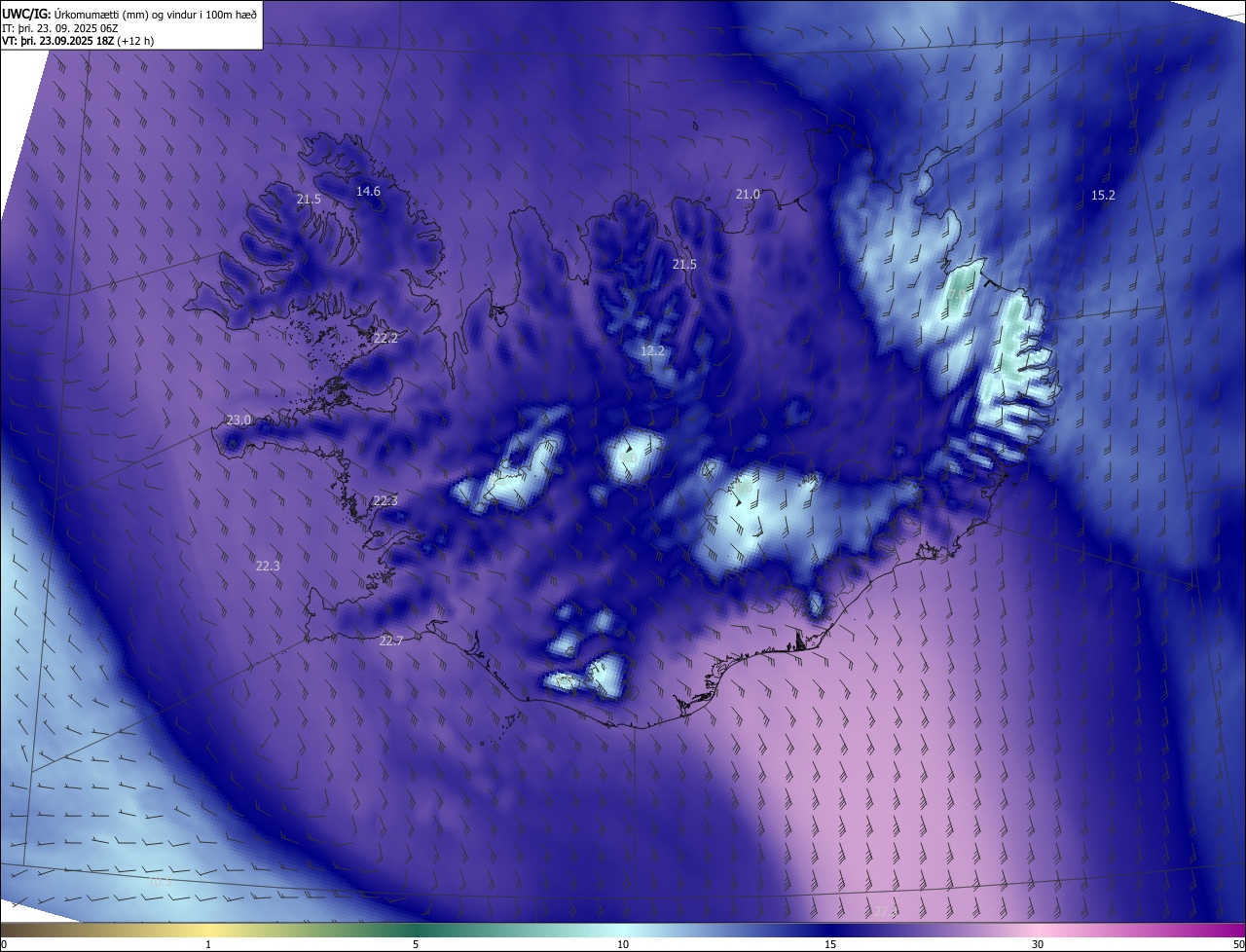
Task: Click the 21.5 label above the 12.2 value
Action: pyautogui.click(x=684, y=265)
